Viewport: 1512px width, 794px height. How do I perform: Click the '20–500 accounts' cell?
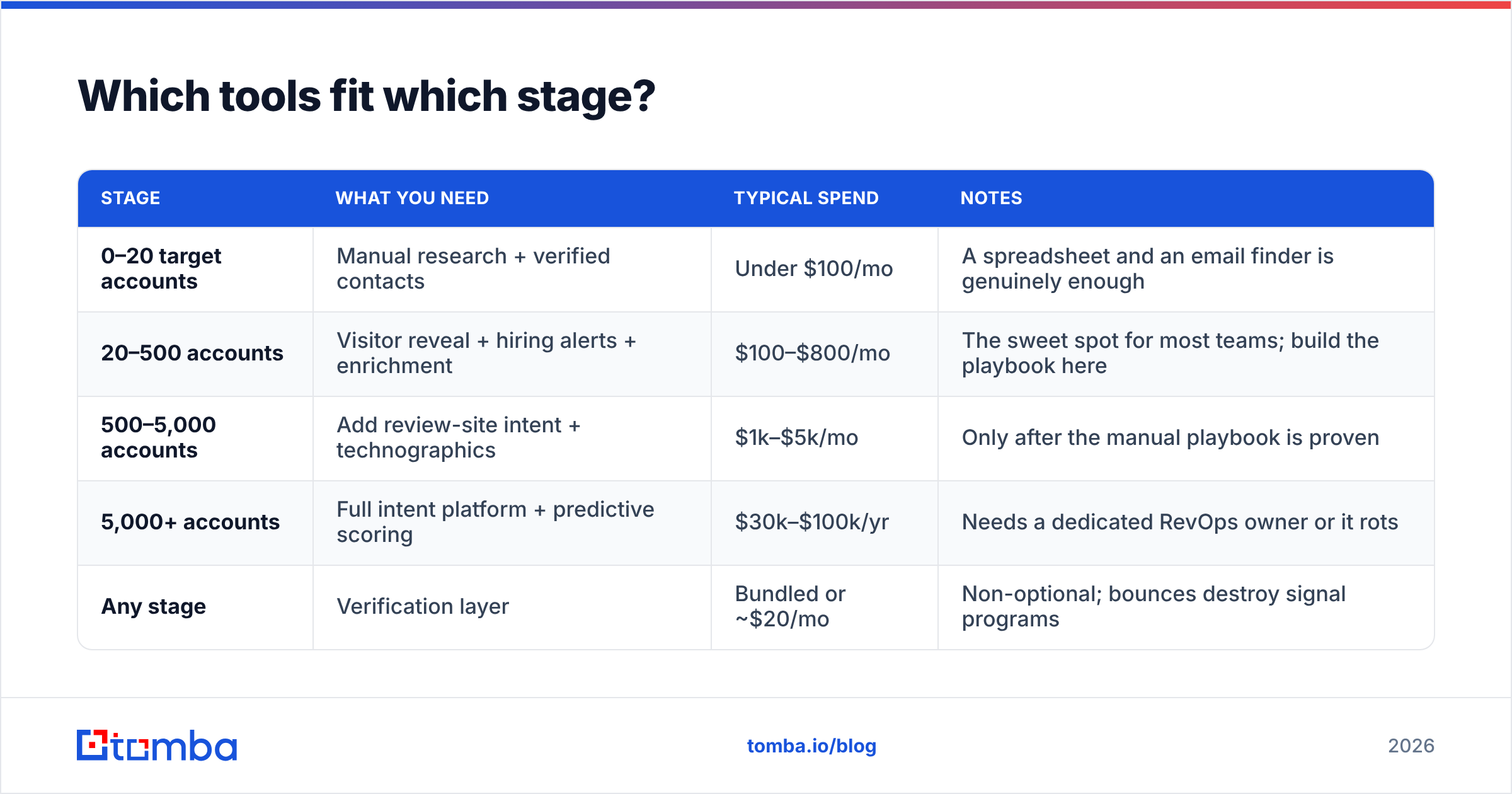coord(195,354)
